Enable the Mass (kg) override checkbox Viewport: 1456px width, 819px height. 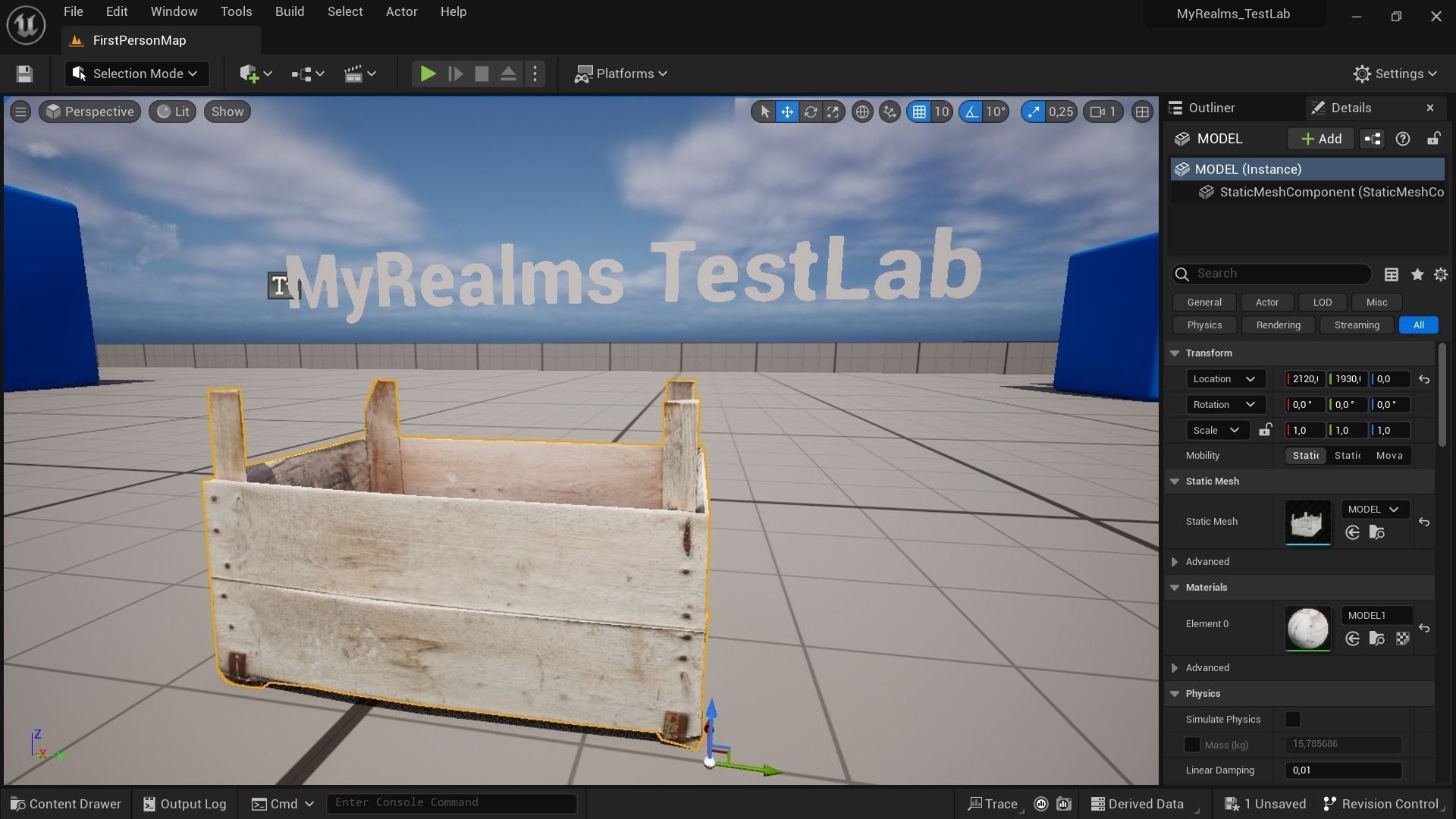[x=1192, y=745]
